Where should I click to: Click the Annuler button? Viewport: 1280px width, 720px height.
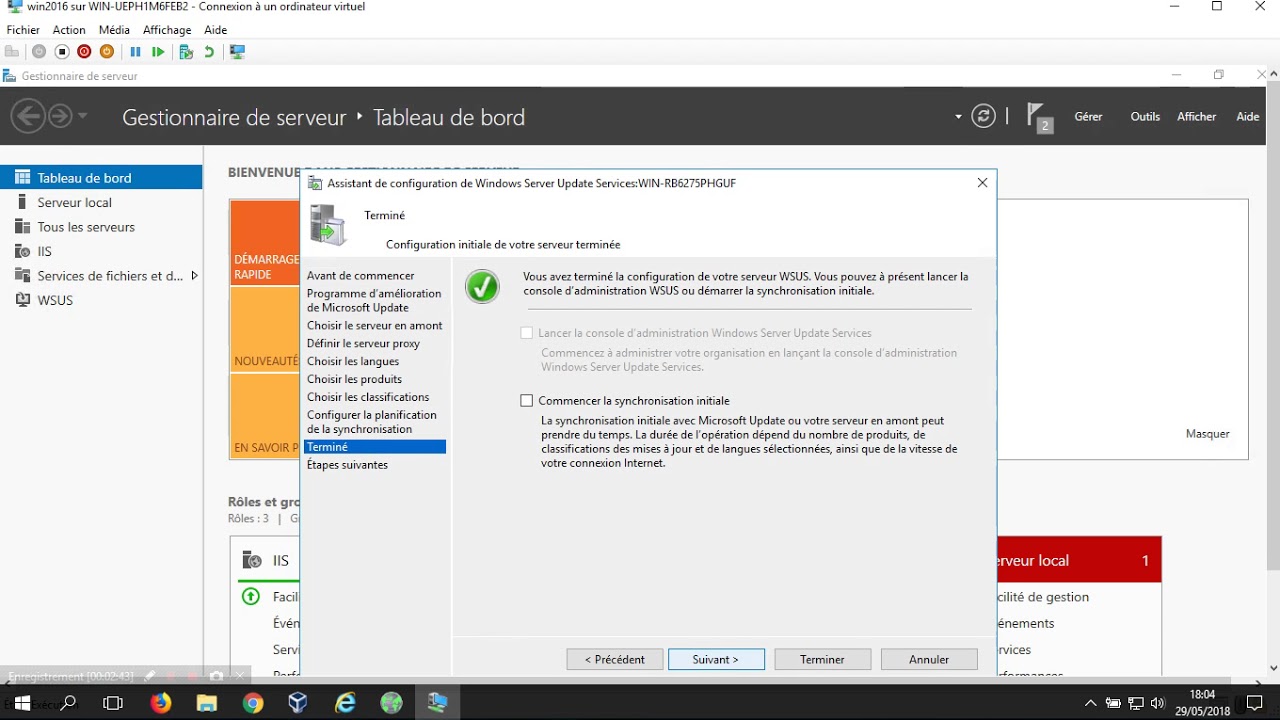[x=929, y=660]
